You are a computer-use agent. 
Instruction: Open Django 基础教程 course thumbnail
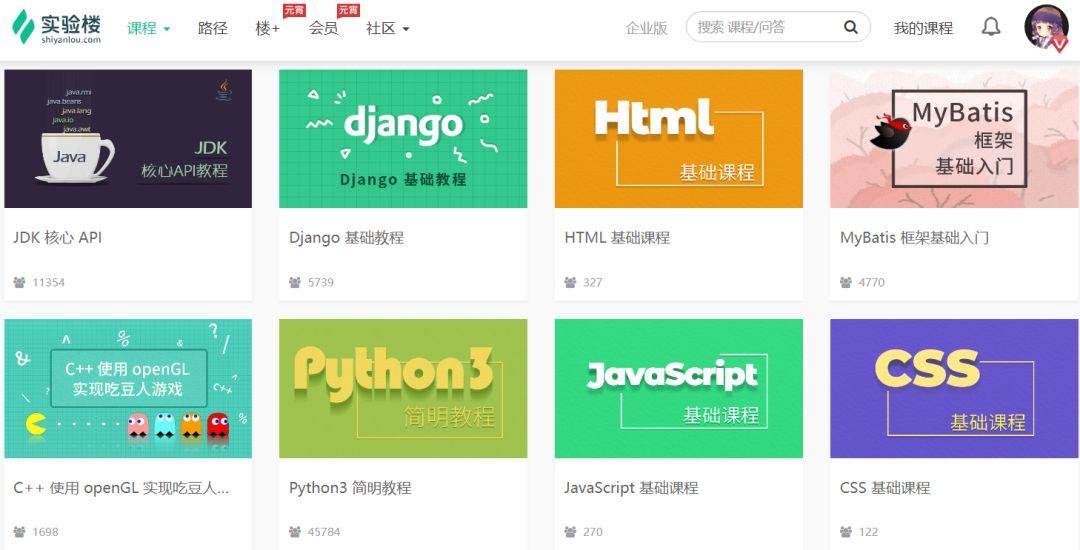[403, 138]
